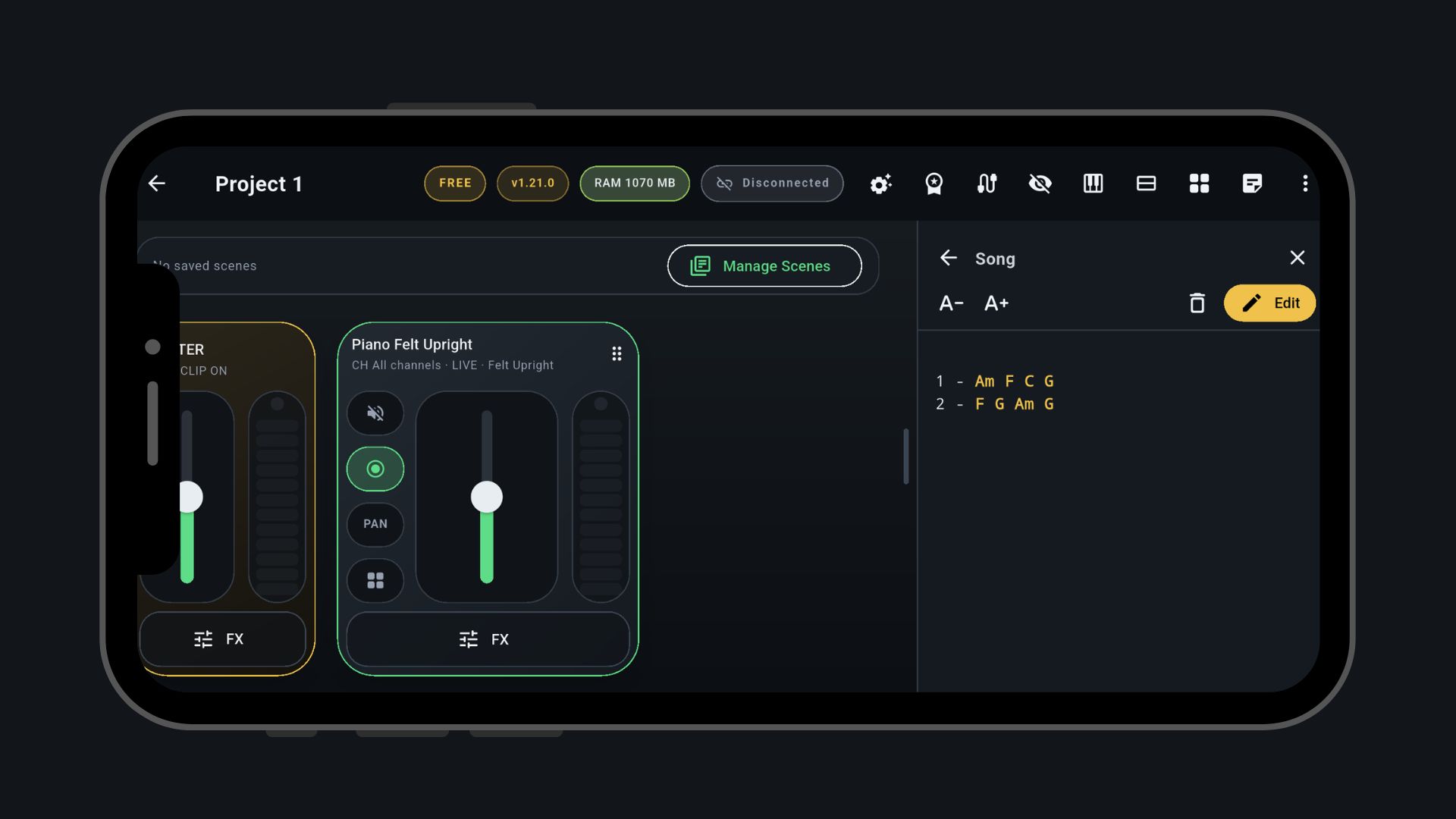Viewport: 1456px width, 819px height.
Task: Go back from the Song panel
Action: (x=948, y=259)
